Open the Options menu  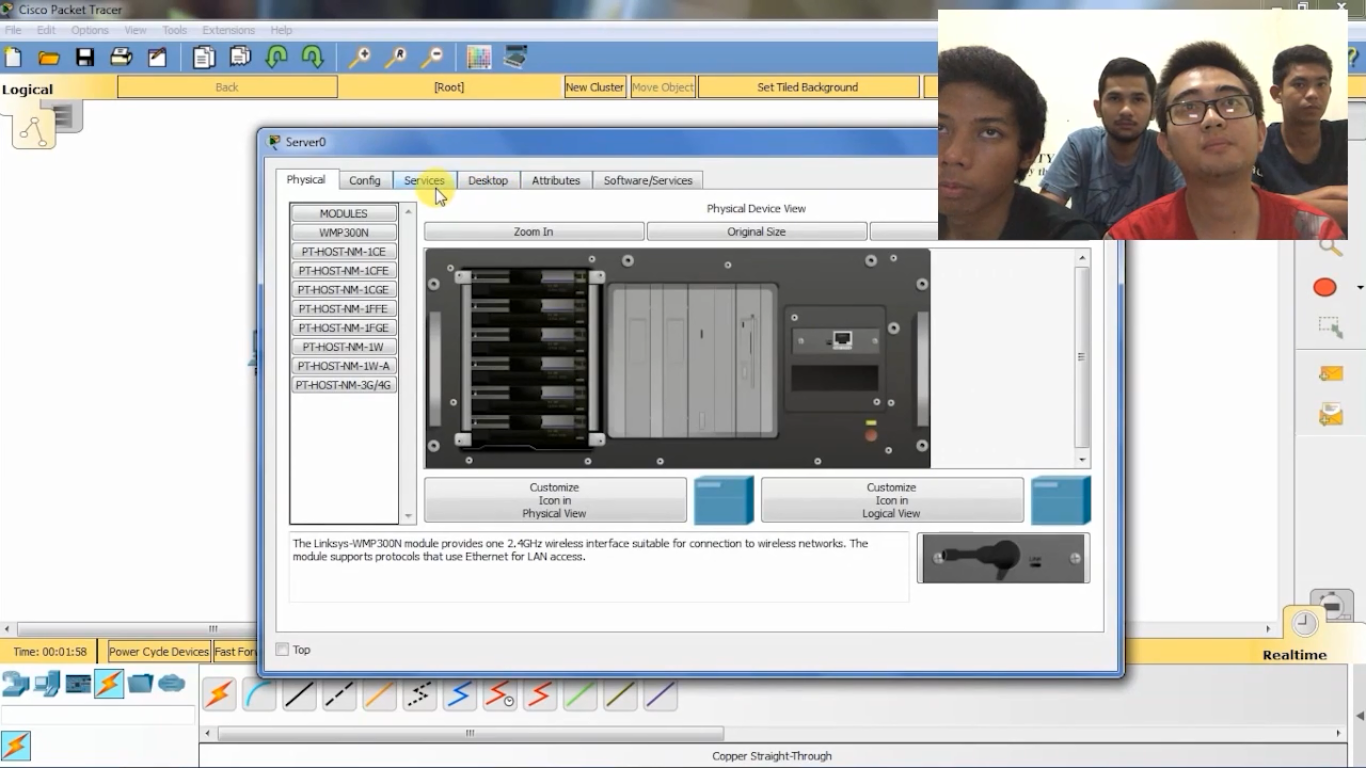pos(90,30)
